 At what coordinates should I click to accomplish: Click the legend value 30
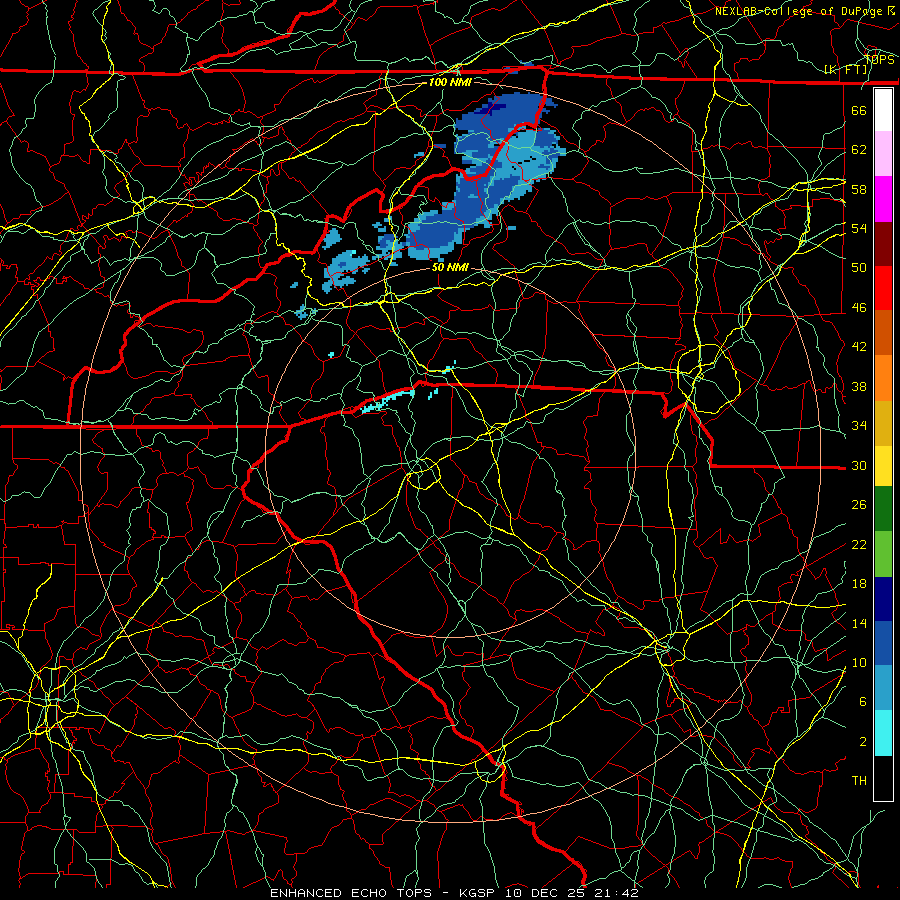coord(859,465)
